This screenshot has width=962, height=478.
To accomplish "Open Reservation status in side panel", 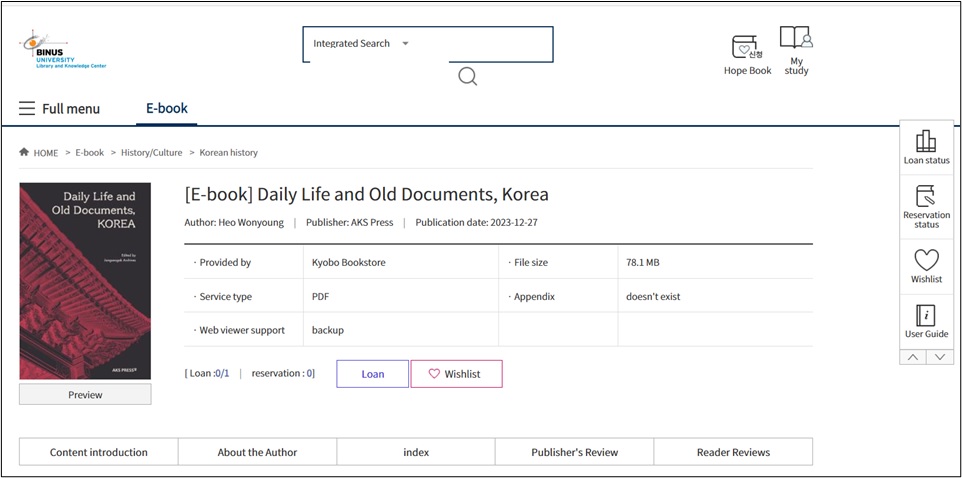I will 926,206.
